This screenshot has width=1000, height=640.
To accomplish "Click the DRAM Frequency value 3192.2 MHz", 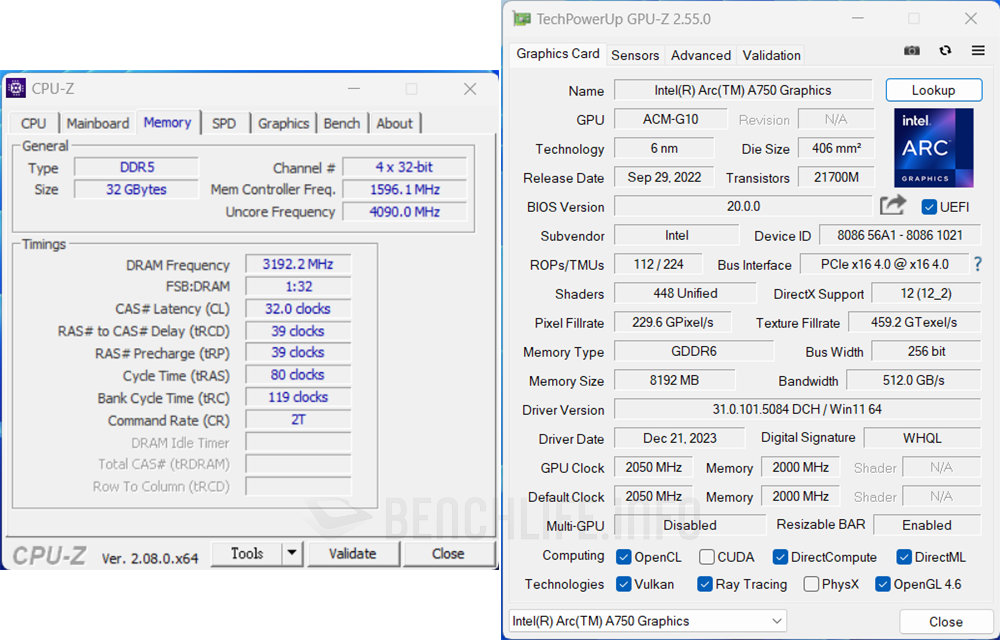I will coord(298,264).
